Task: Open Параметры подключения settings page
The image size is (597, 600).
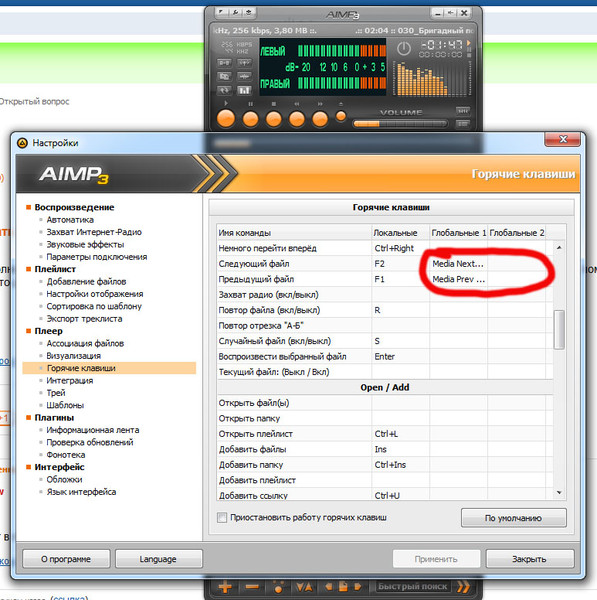Action: (97, 257)
